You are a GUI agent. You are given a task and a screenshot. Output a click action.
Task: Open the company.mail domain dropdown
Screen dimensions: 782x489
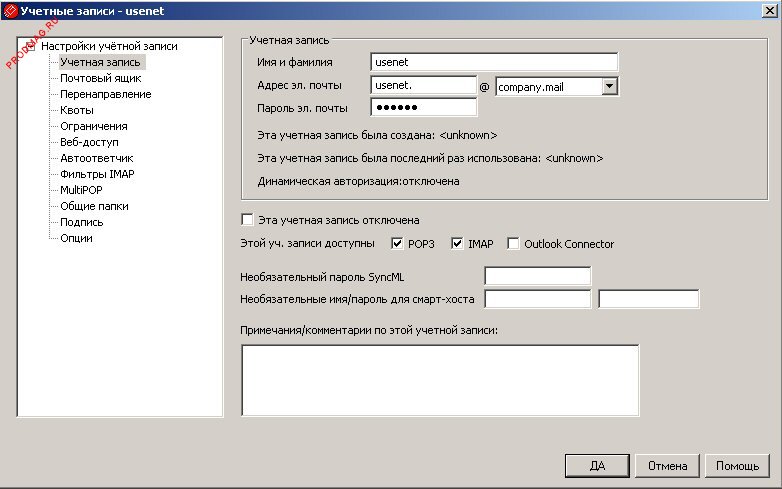click(x=609, y=87)
